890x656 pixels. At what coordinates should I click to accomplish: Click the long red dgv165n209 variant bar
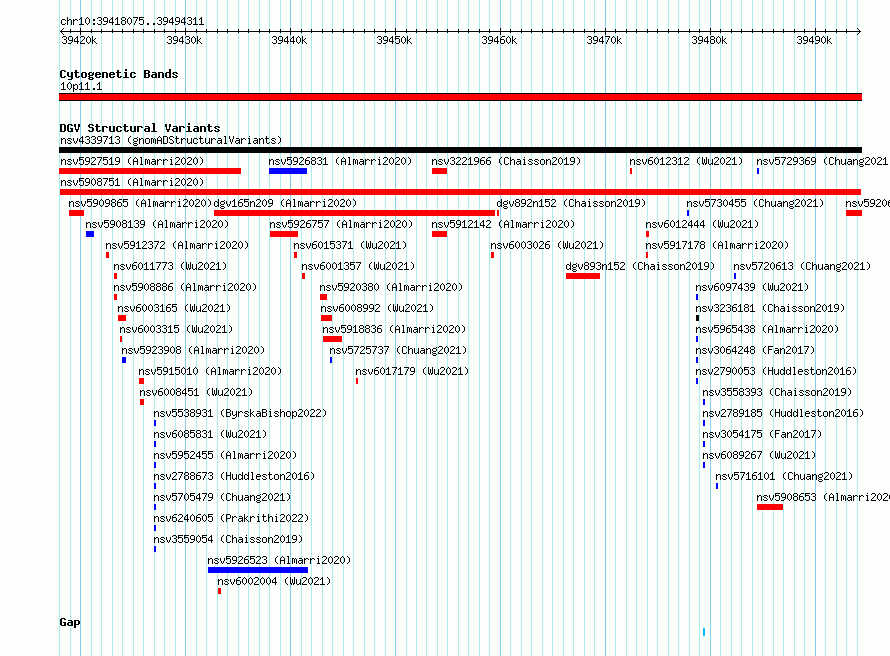(x=354, y=213)
